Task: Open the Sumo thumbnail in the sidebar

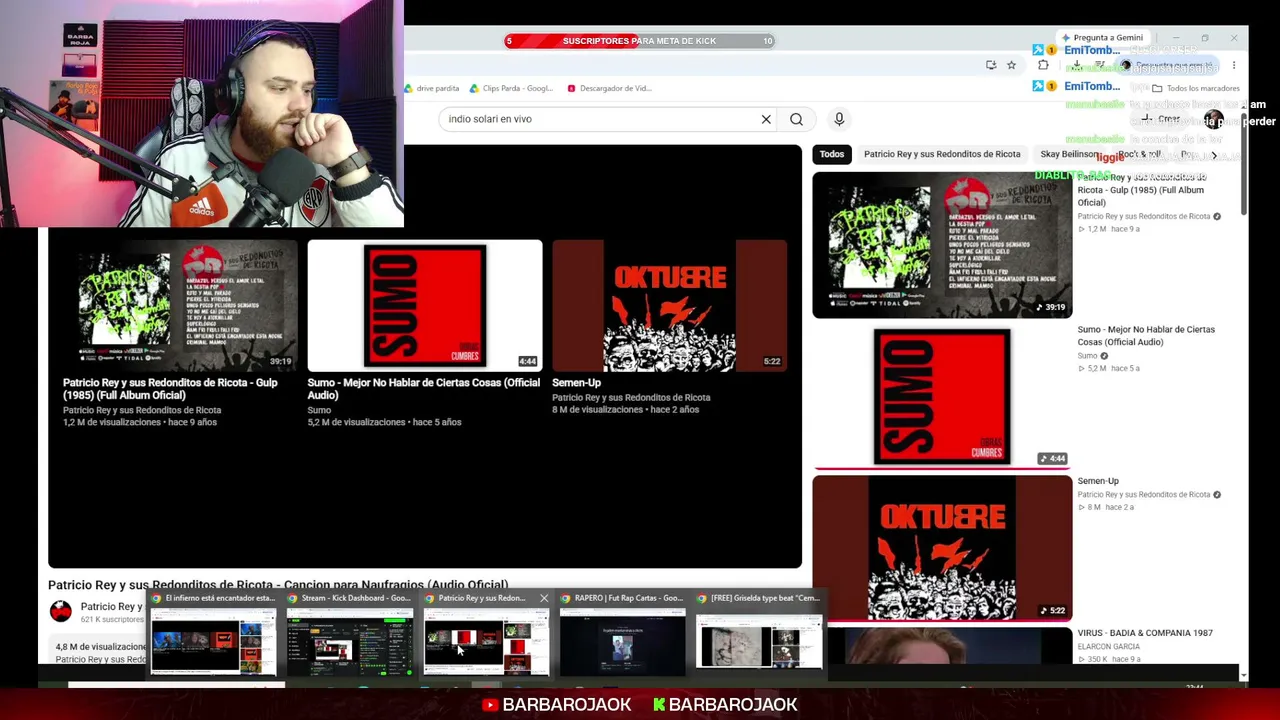Action: 942,397
